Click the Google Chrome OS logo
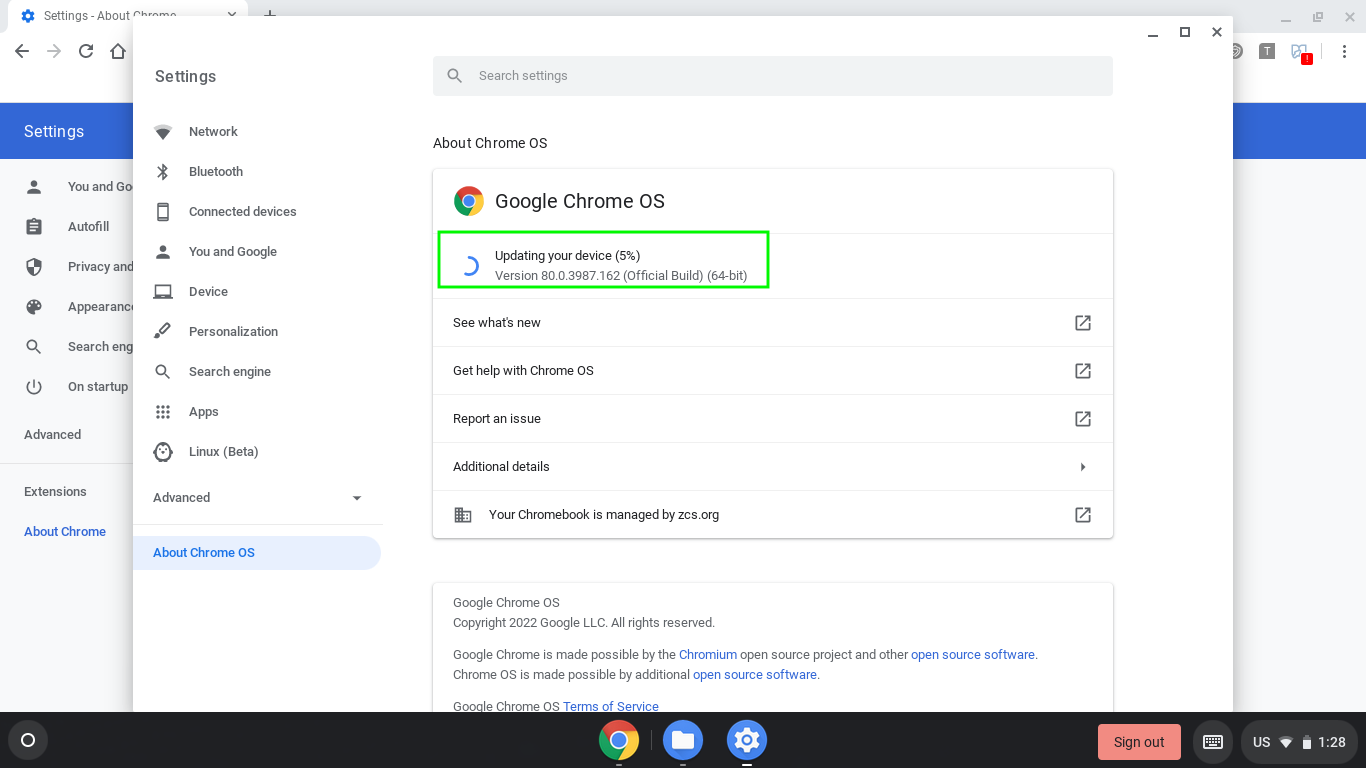Viewport: 1366px width, 768px height. coord(469,201)
